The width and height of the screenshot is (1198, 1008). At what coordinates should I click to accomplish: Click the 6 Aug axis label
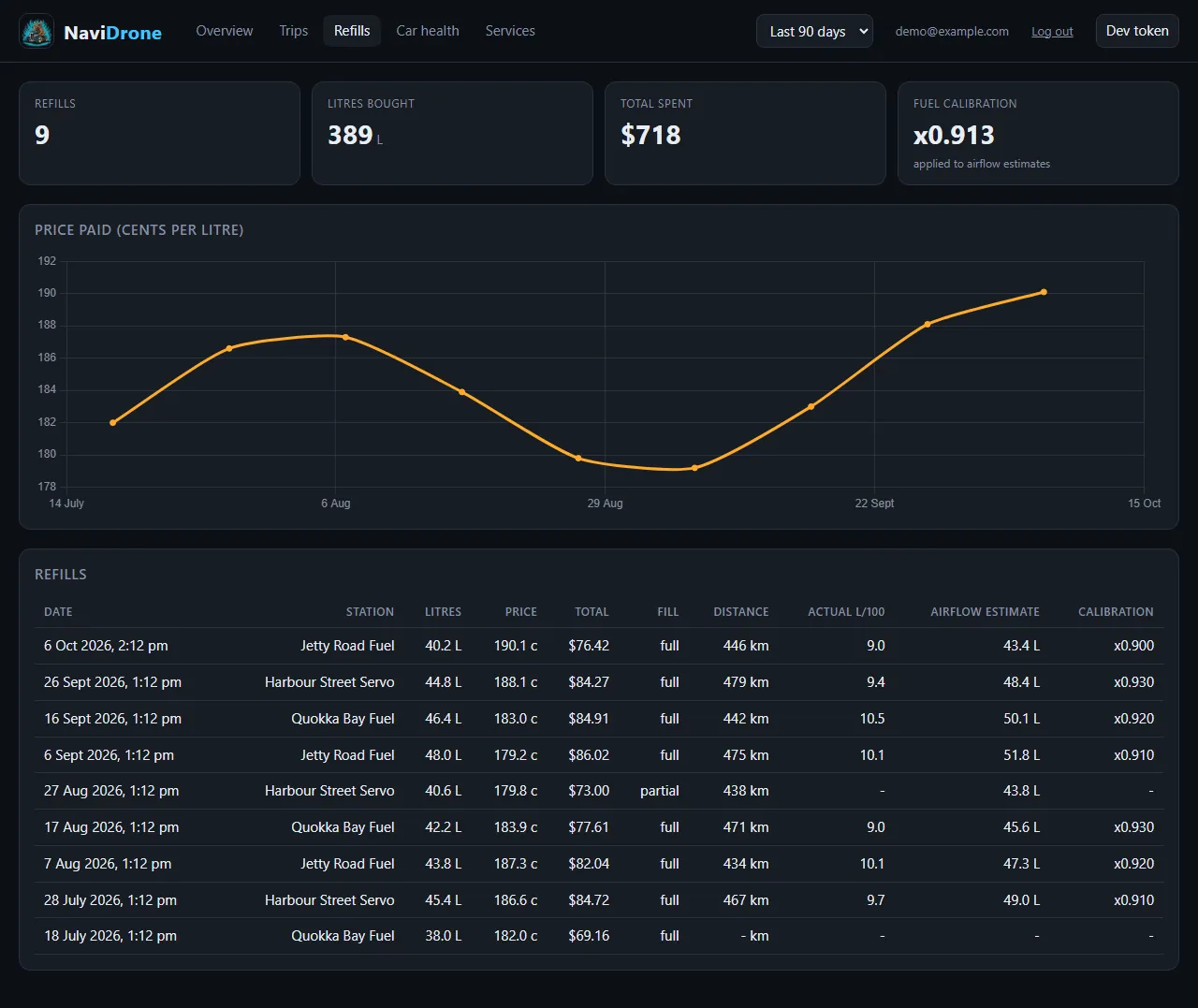[x=336, y=504]
